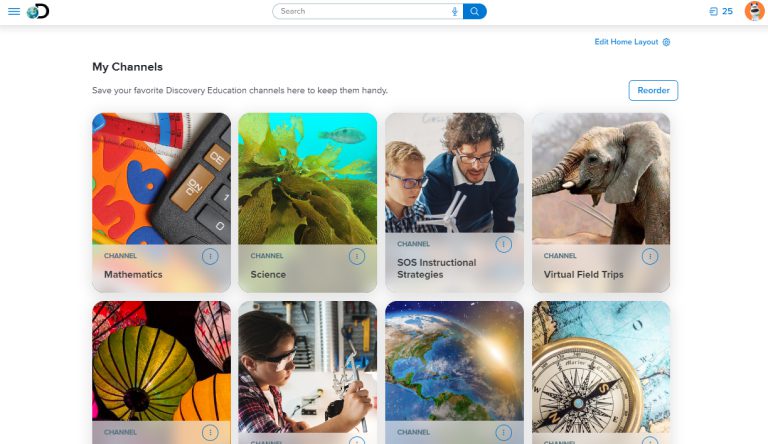Open Mathematics channel options menu
The image size is (768, 444).
coord(210,256)
